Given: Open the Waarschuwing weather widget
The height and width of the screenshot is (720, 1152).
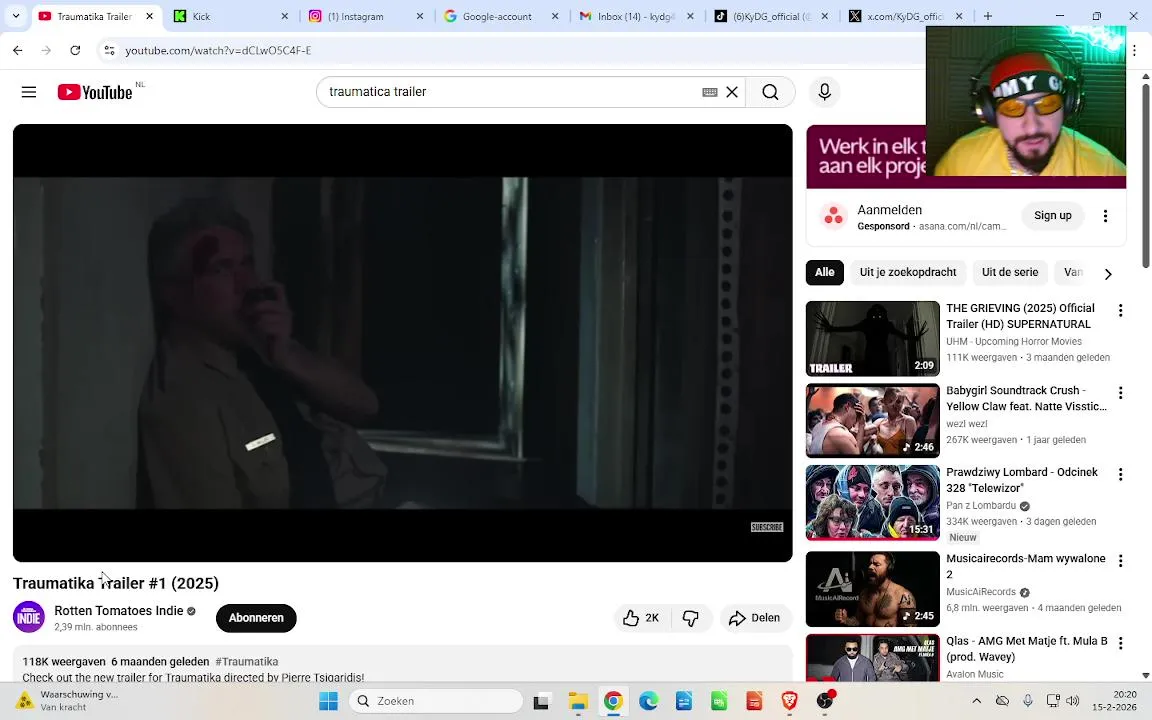Looking at the screenshot, I should click(x=68, y=701).
